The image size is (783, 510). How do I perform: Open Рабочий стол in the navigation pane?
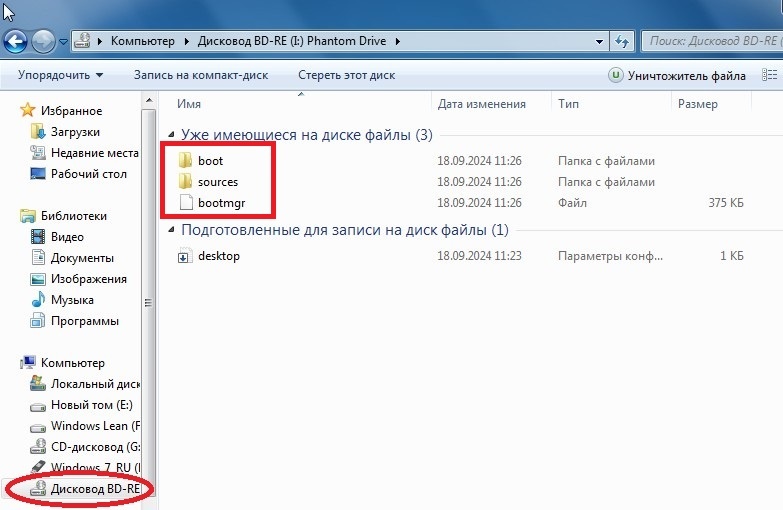[89, 174]
